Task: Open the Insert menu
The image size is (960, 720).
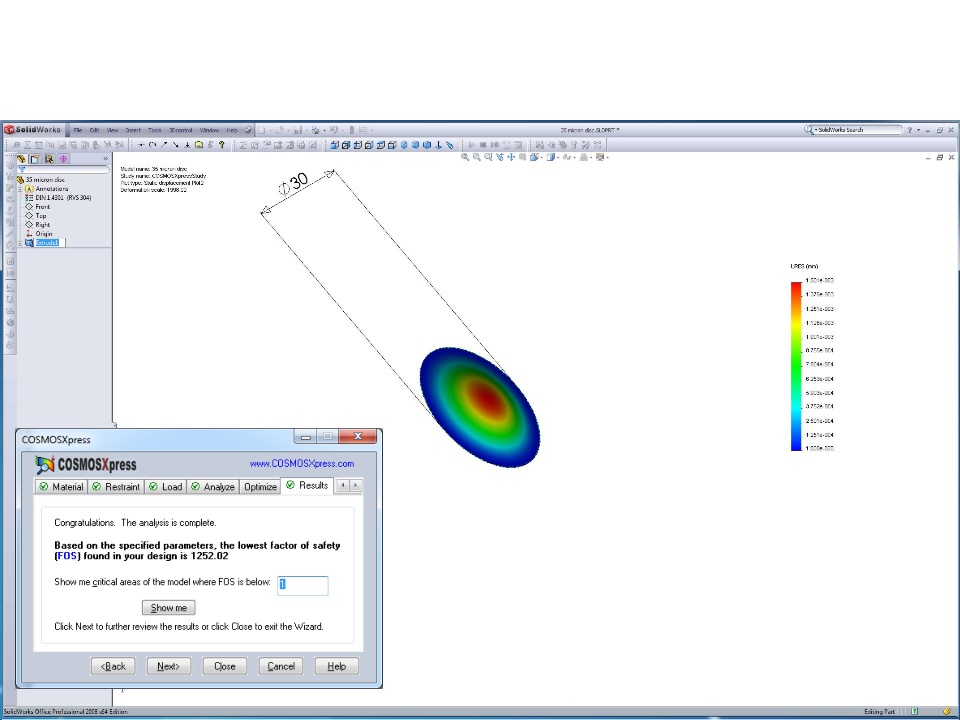Action: (133, 130)
